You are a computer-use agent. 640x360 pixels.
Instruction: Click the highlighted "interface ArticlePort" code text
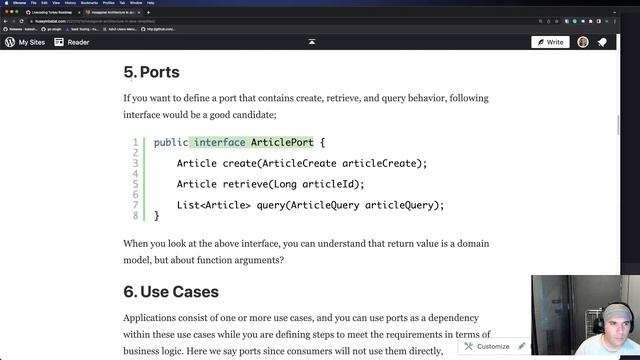pyautogui.click(x=251, y=142)
